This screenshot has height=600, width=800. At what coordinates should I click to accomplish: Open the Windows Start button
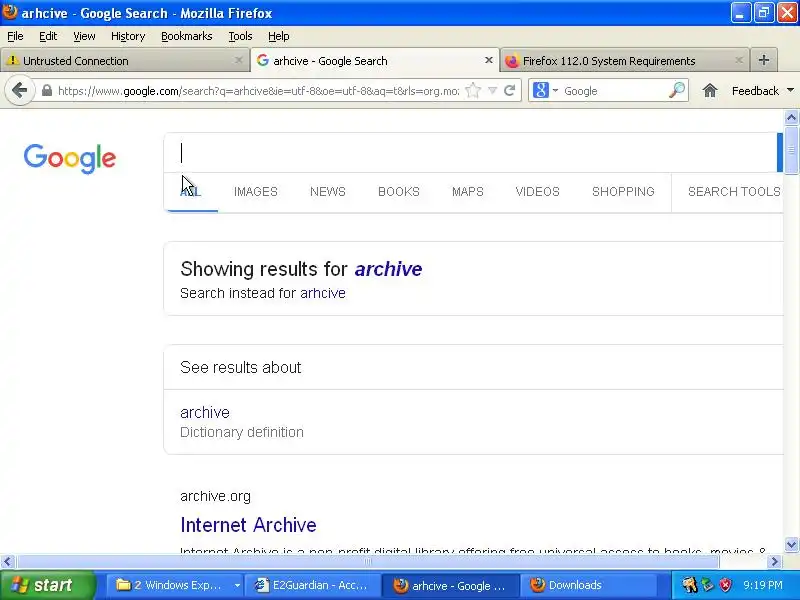(47, 585)
